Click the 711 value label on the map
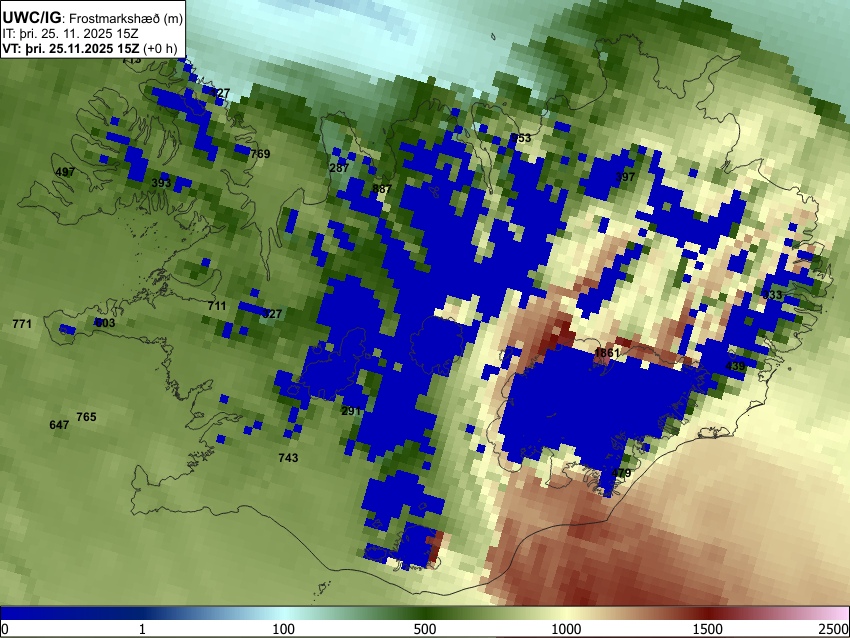 coord(217,306)
